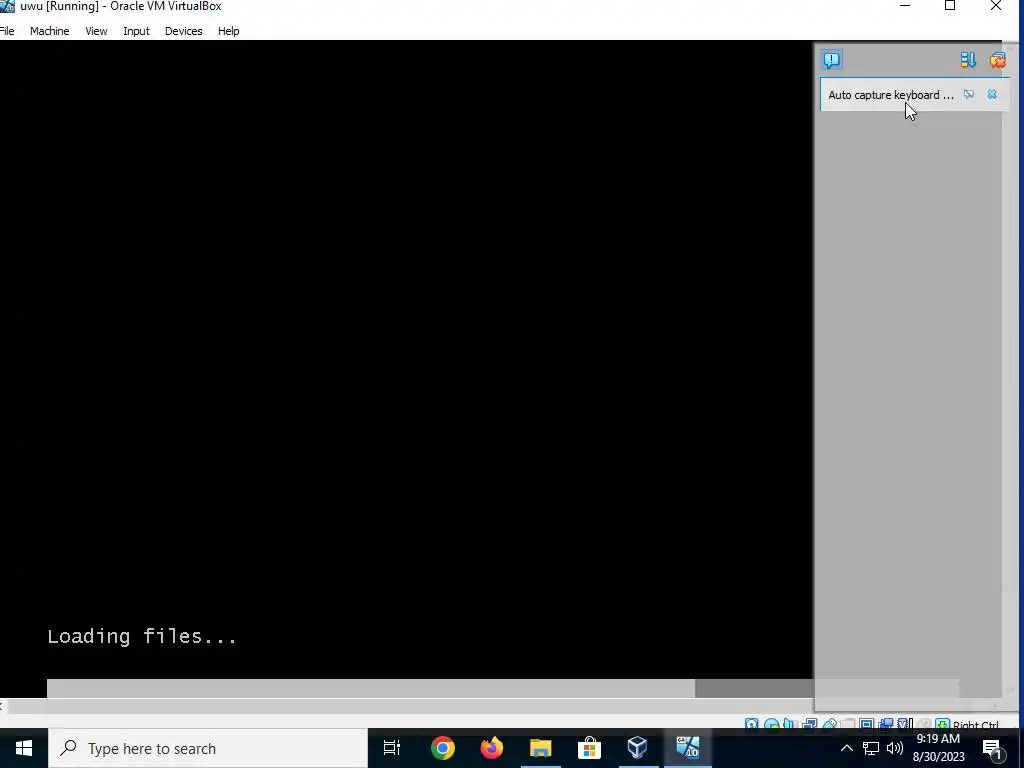1024x768 pixels.
Task: Switch to the running VM taskbar button
Action: pyautogui.click(x=688, y=748)
